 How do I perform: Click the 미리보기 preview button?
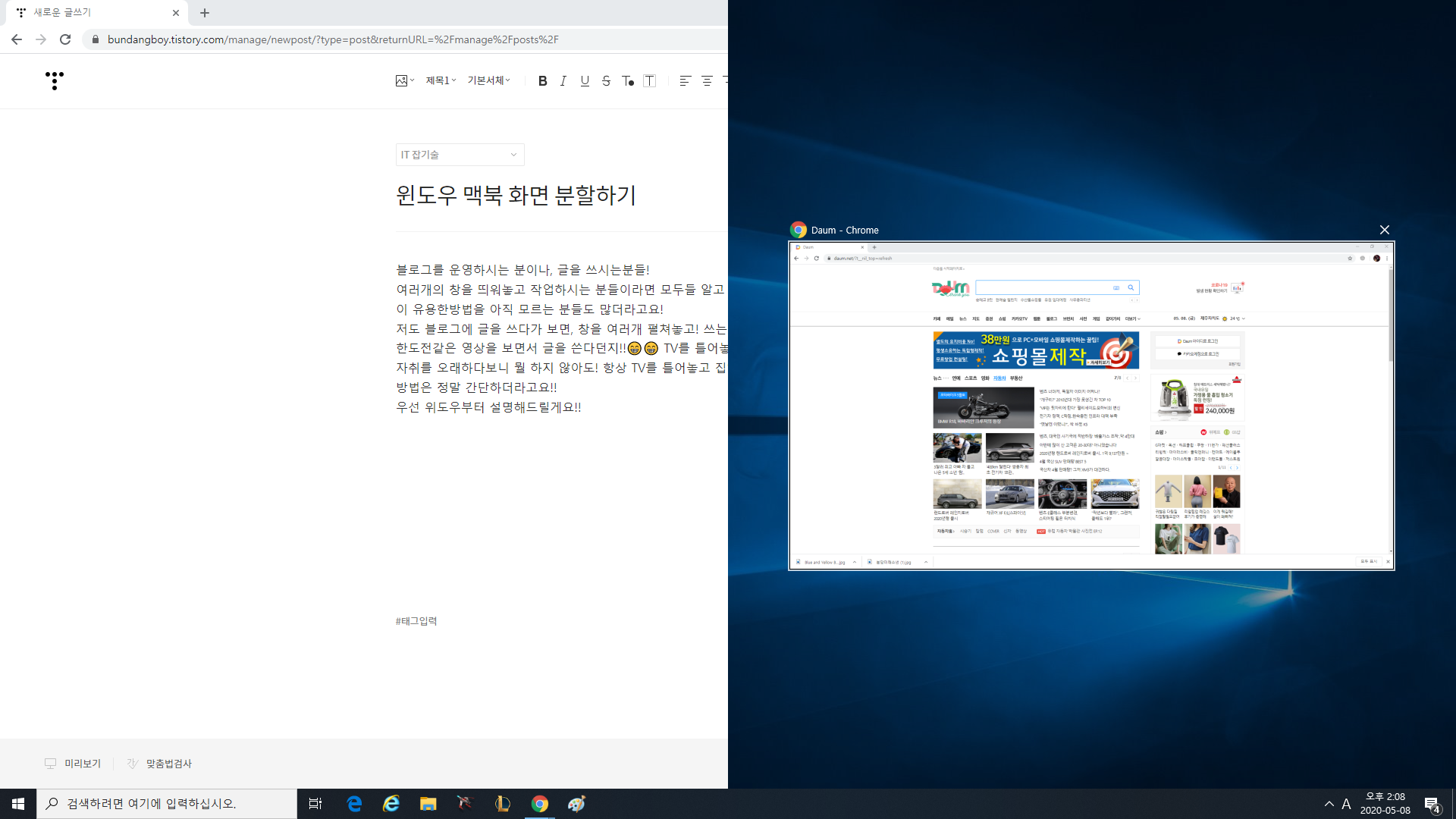73,764
